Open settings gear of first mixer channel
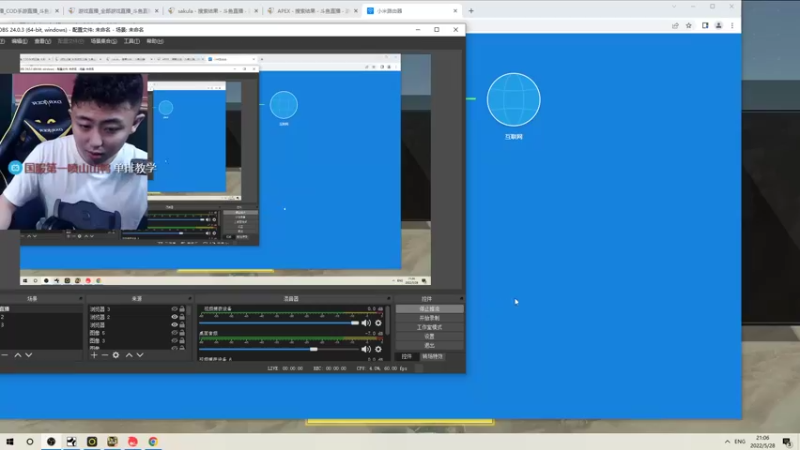The height and width of the screenshot is (450, 800). click(x=378, y=323)
